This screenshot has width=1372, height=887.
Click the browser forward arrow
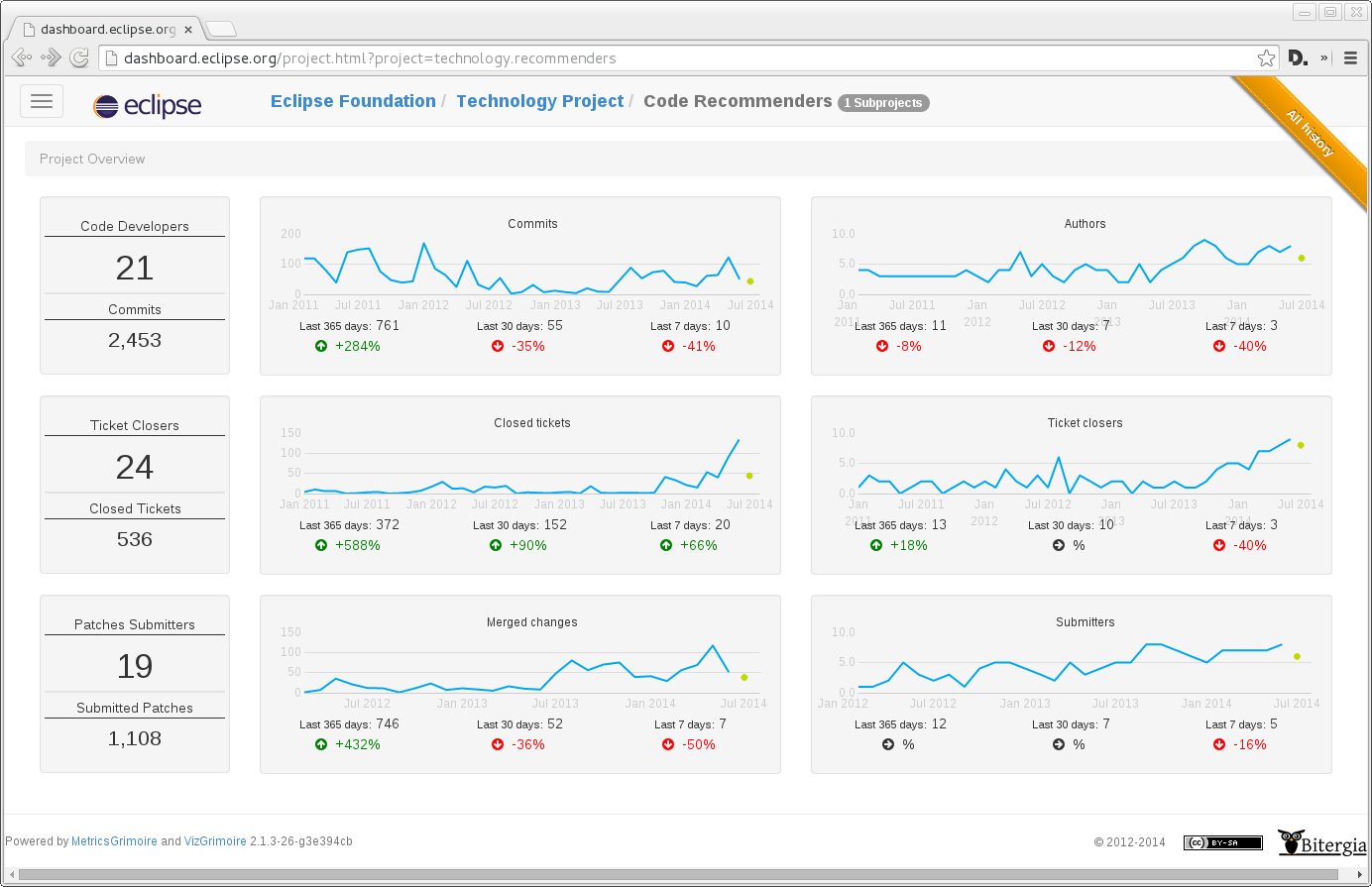[x=51, y=58]
